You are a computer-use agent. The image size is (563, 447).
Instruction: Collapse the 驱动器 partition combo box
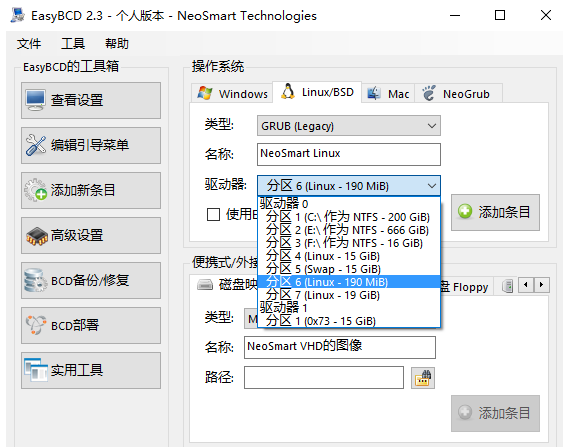[349, 186]
